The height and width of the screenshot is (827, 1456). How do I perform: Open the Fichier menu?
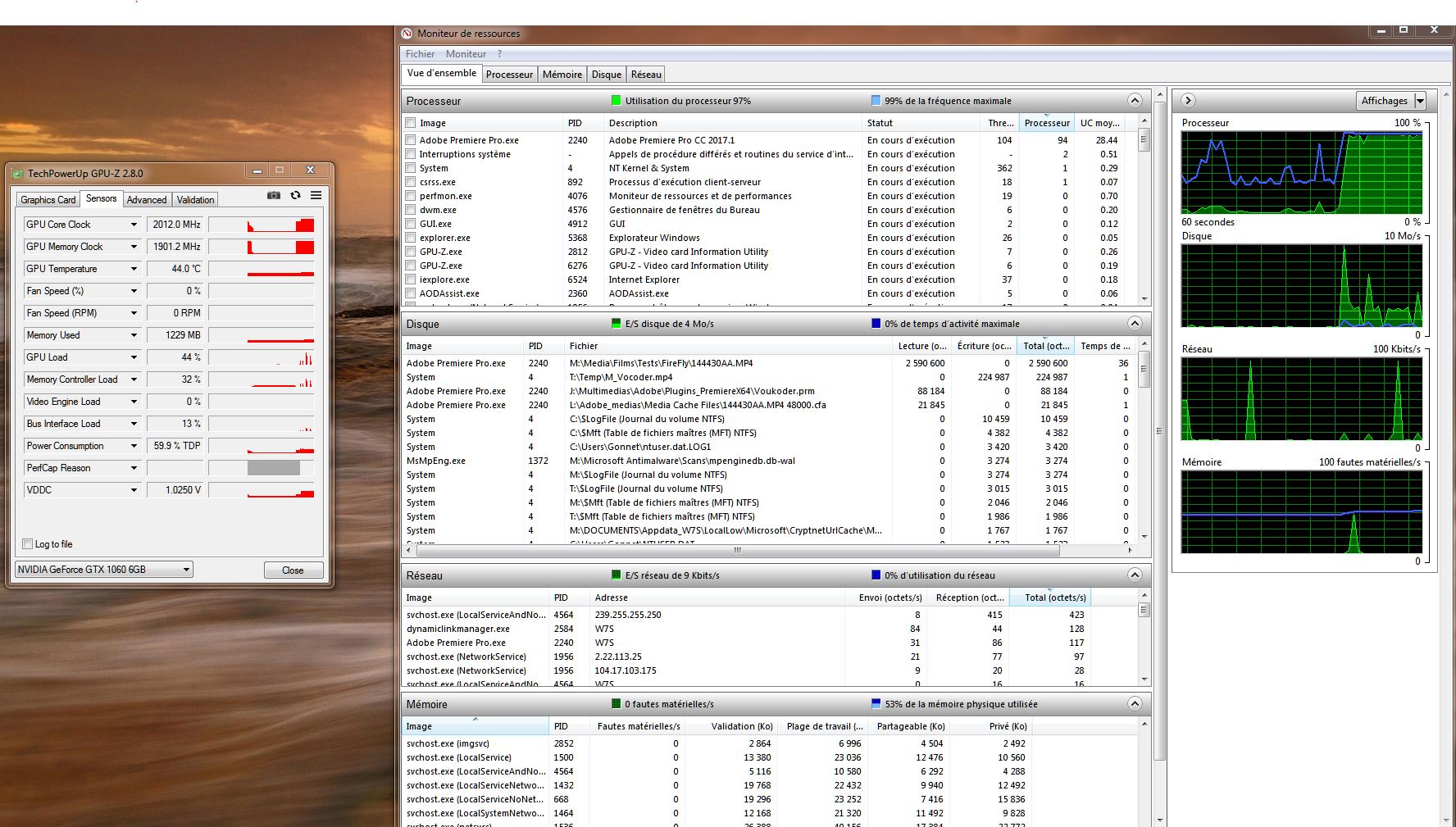coord(420,54)
